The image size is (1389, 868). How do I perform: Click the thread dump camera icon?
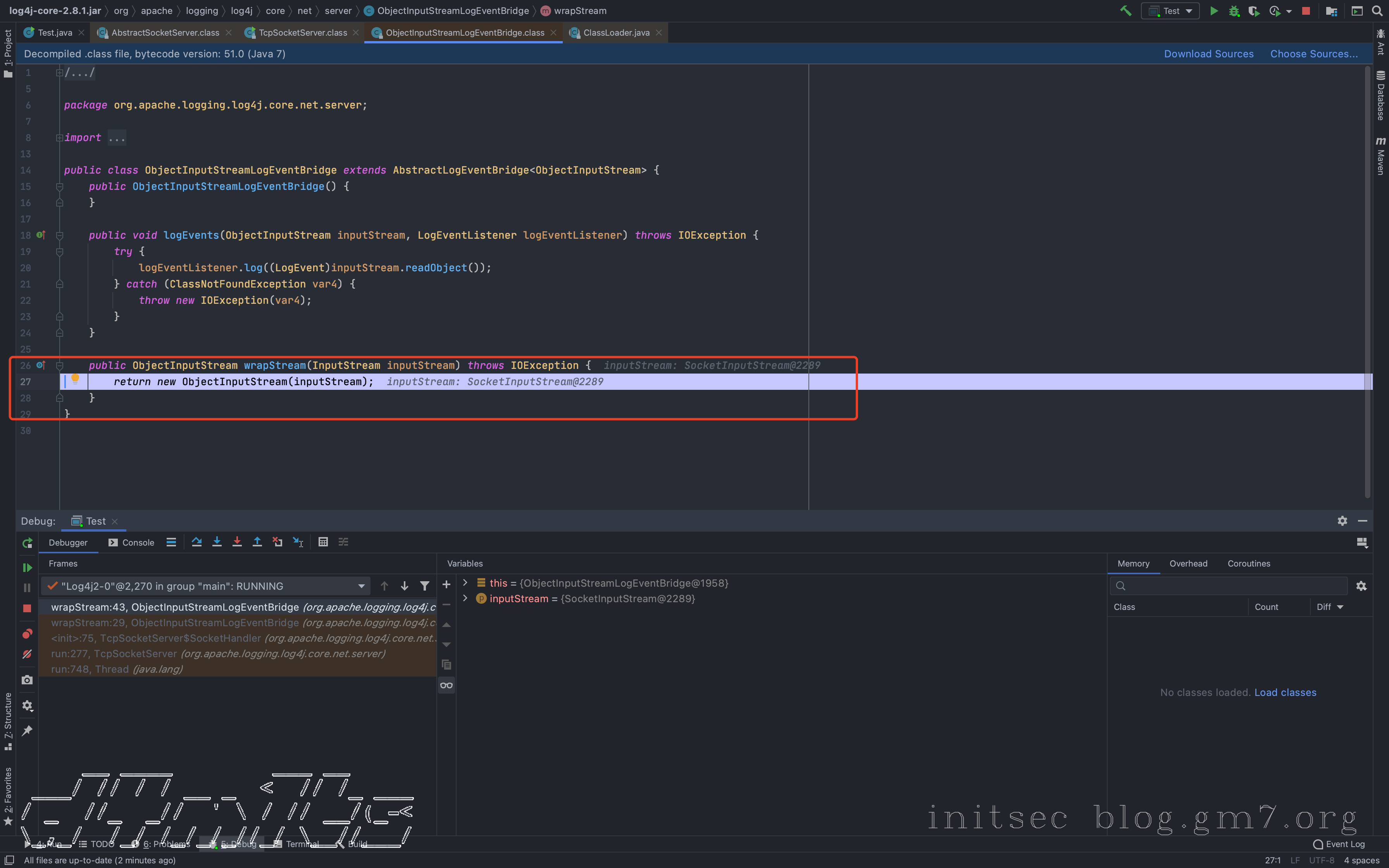pyautogui.click(x=27, y=680)
